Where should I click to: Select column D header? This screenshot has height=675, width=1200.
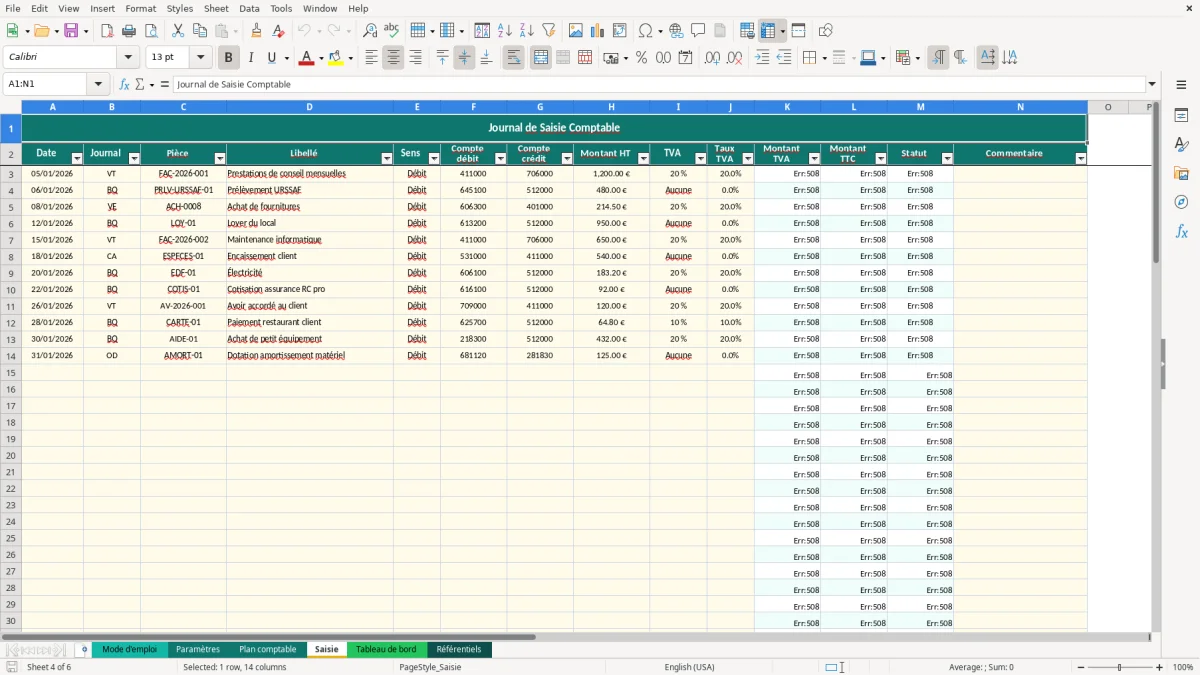click(310, 107)
